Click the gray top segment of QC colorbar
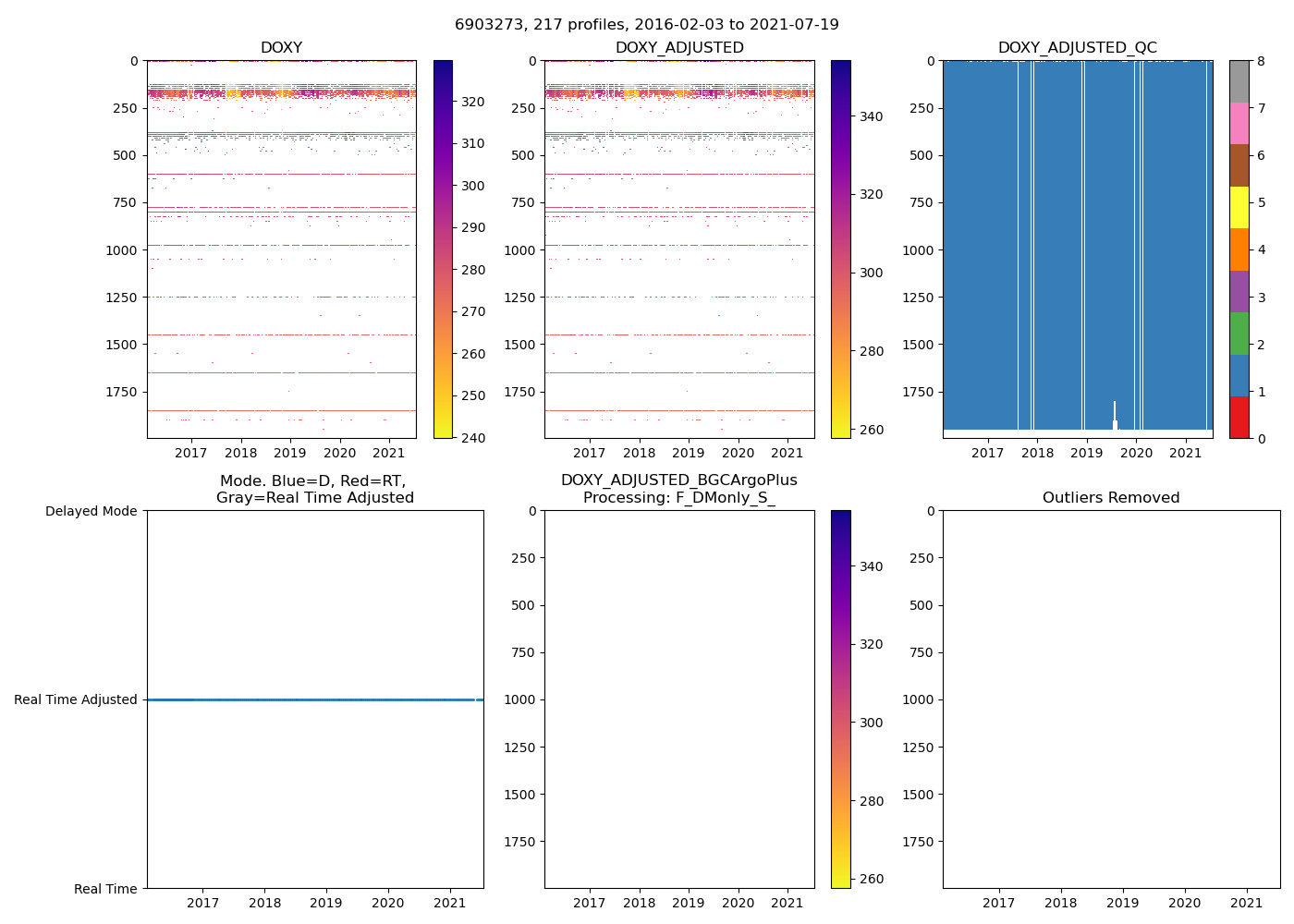 [x=1239, y=81]
